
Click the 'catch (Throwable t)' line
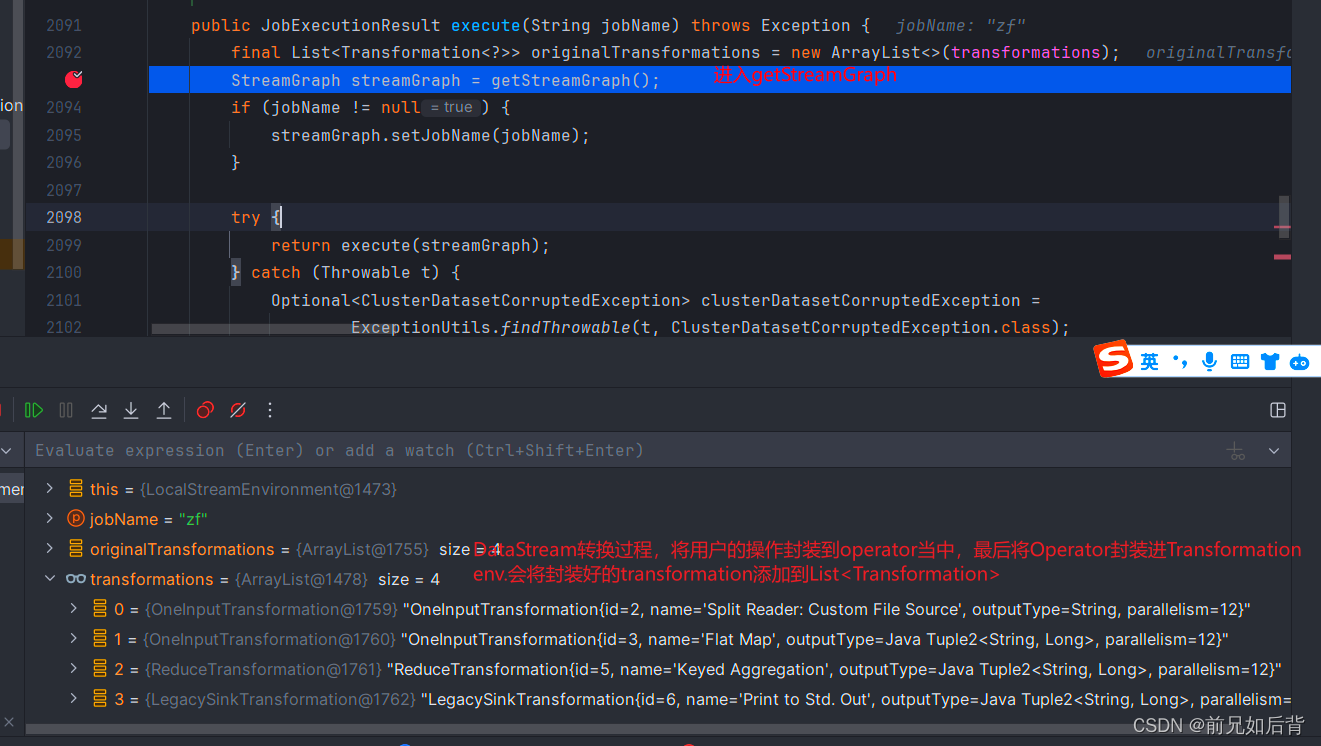tap(345, 272)
